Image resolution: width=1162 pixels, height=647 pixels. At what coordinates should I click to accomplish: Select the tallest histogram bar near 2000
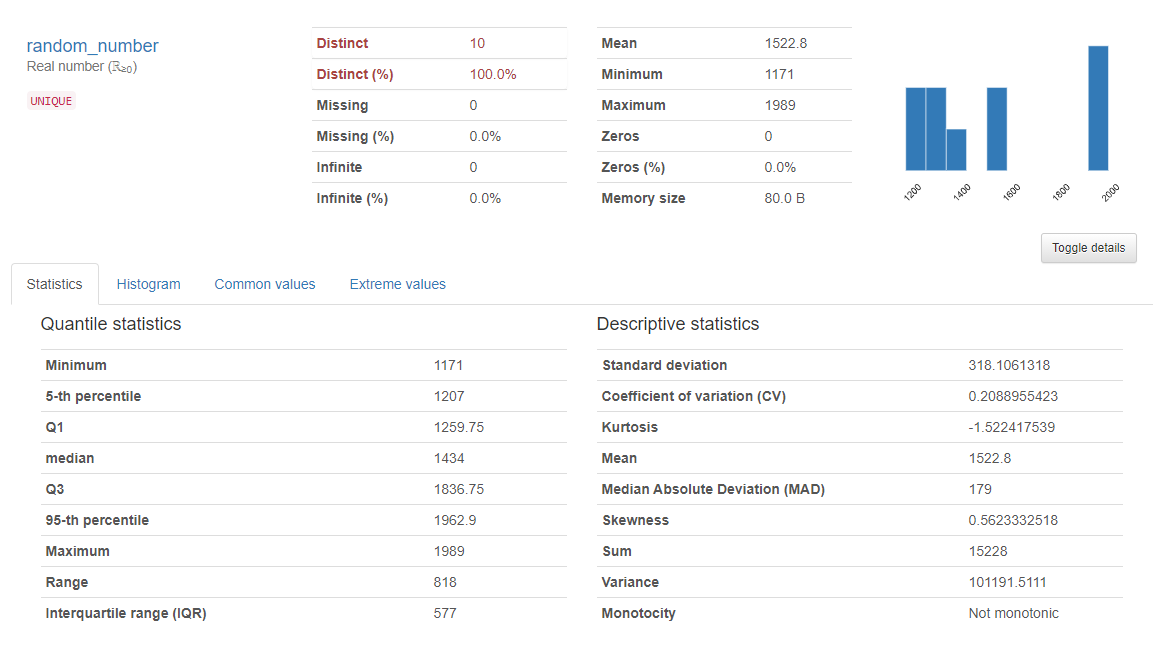coord(1098,108)
